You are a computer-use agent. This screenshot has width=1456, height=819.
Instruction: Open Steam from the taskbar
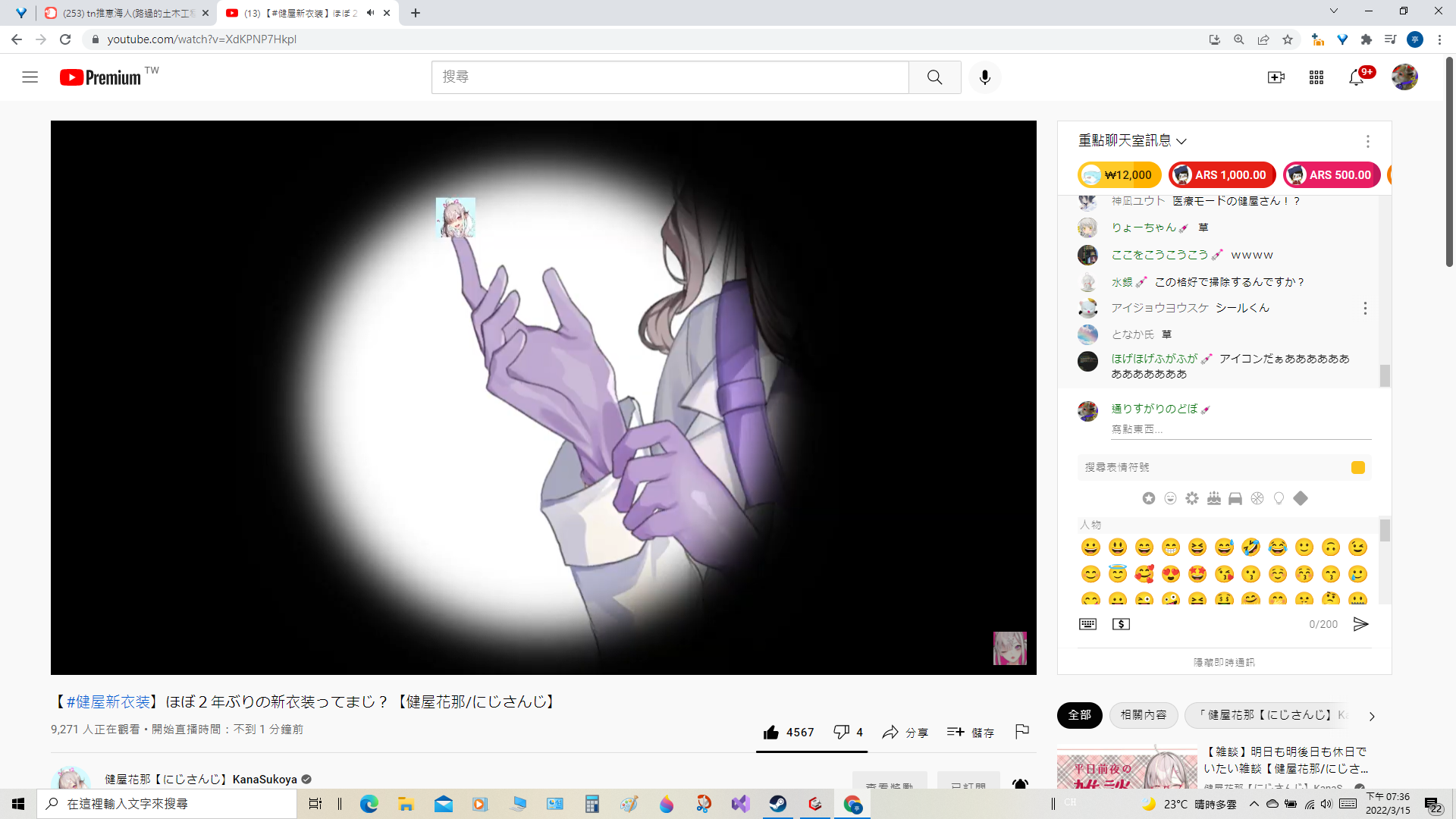click(x=778, y=804)
